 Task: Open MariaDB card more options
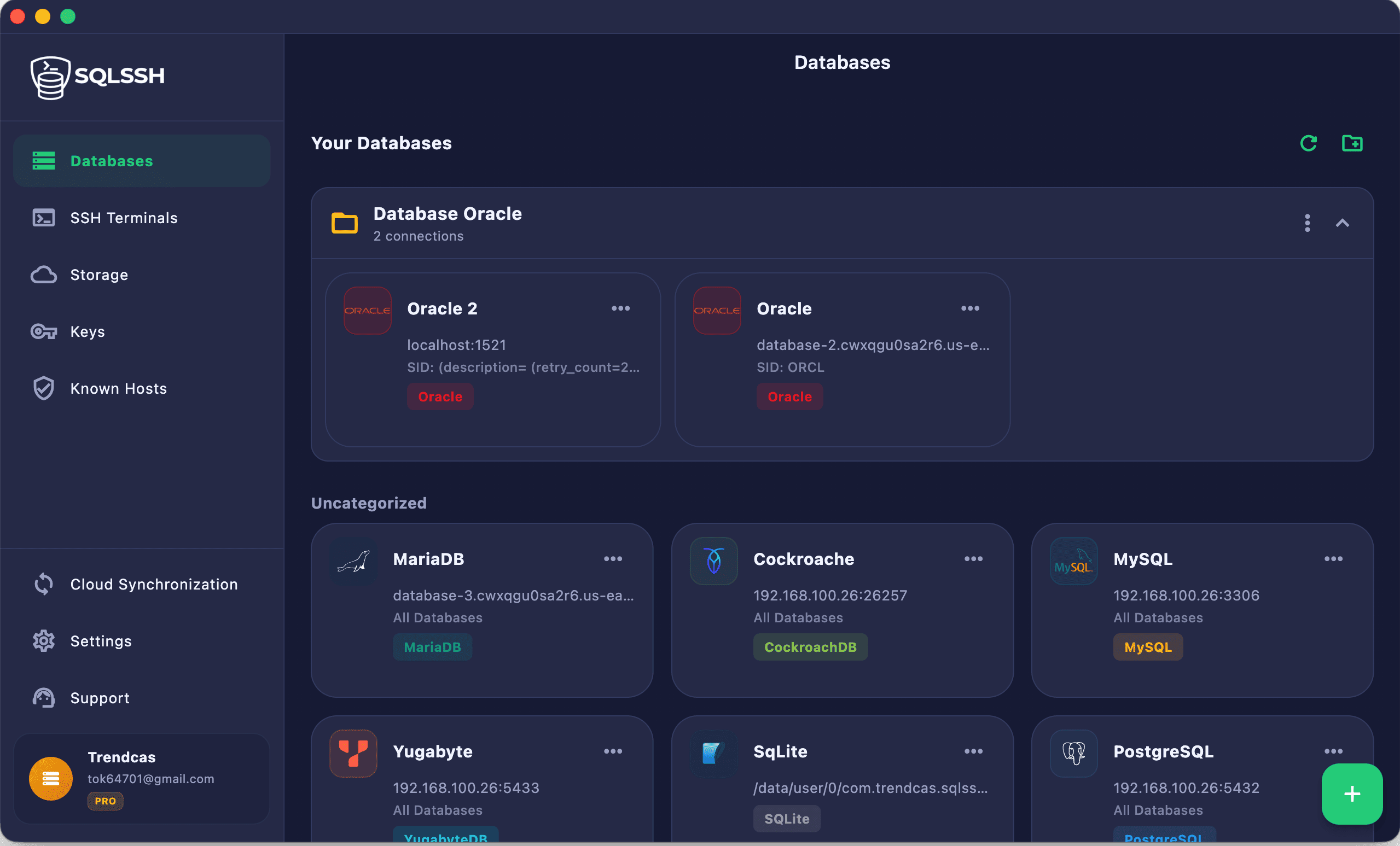coord(613,559)
